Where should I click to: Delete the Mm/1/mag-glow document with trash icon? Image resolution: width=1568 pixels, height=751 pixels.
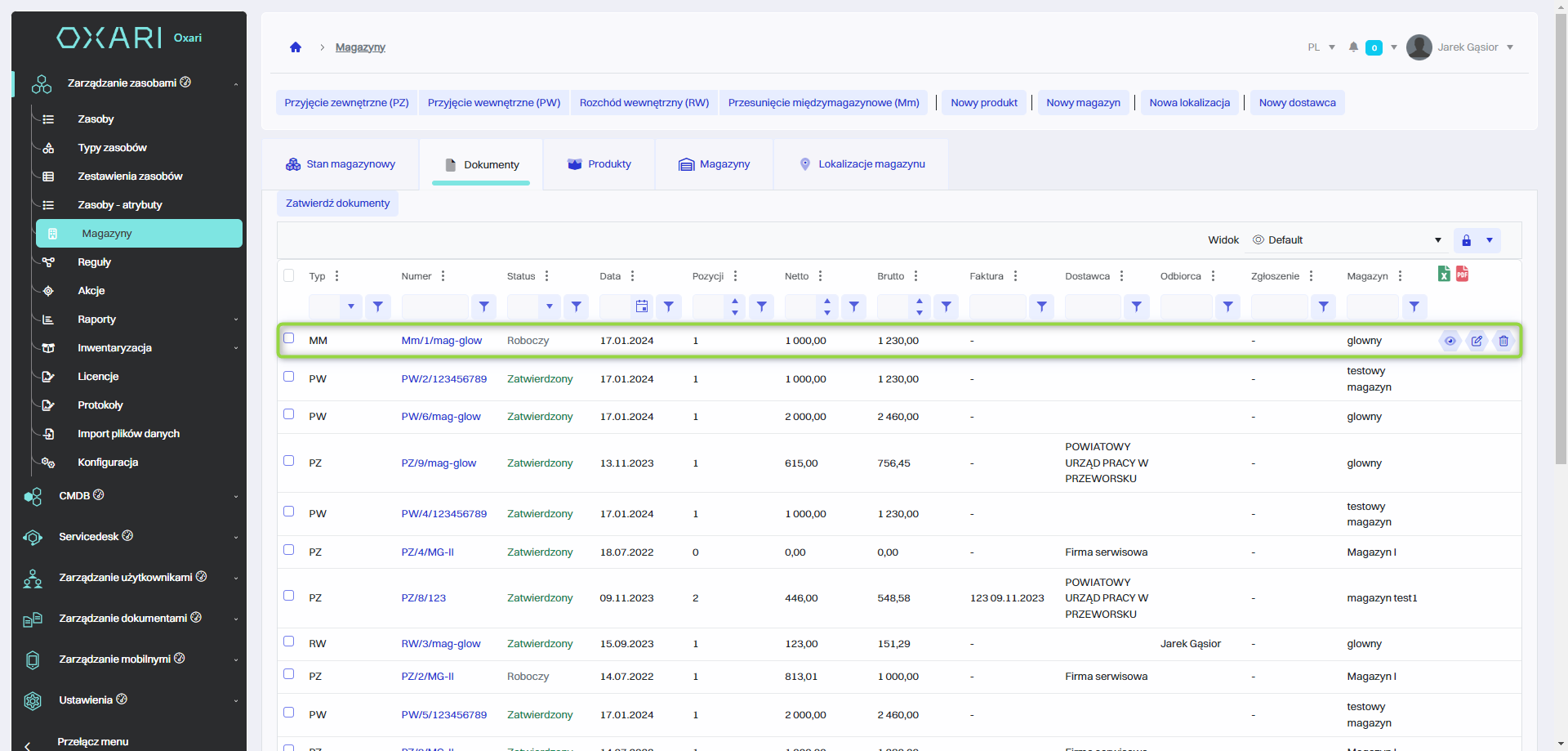point(1503,341)
